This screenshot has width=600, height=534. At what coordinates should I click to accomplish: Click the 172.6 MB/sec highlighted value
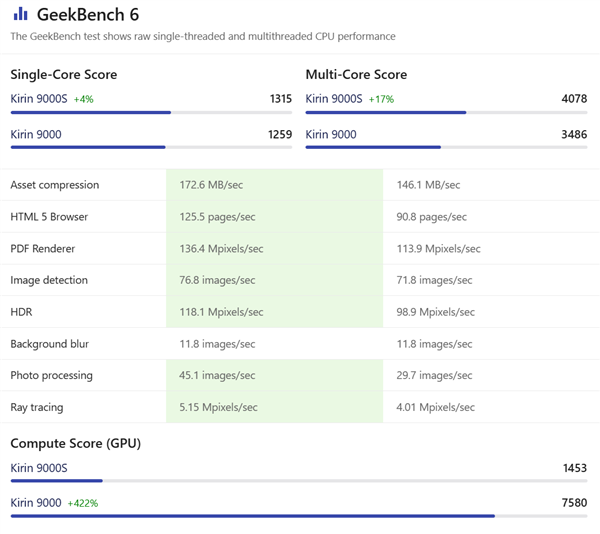tap(211, 185)
